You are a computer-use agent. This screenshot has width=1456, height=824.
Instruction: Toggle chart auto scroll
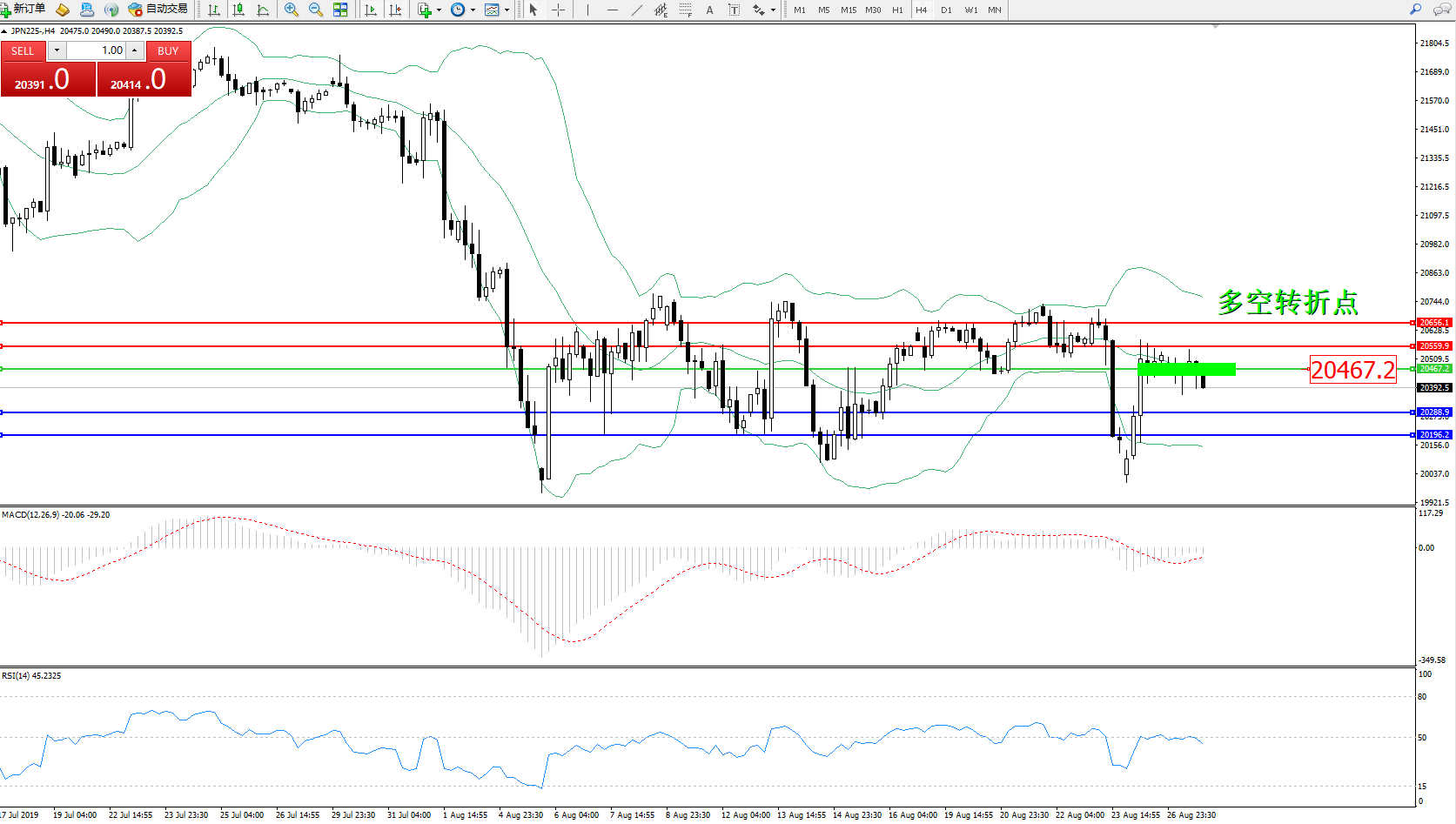tap(371, 10)
